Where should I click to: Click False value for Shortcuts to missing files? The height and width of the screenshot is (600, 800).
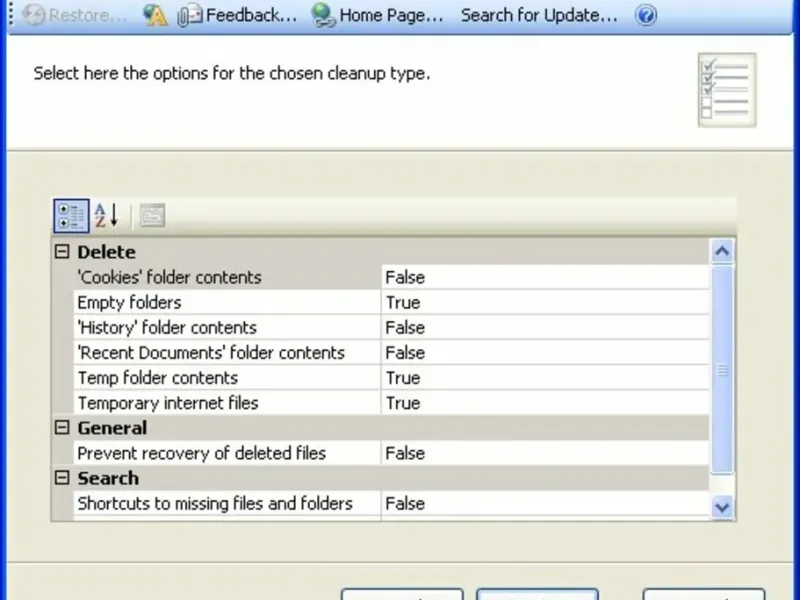click(x=545, y=504)
